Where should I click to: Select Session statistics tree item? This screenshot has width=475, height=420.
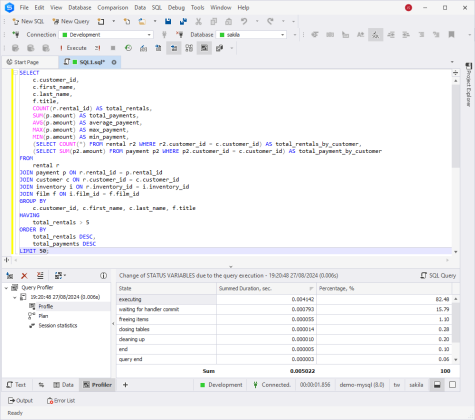point(58,326)
